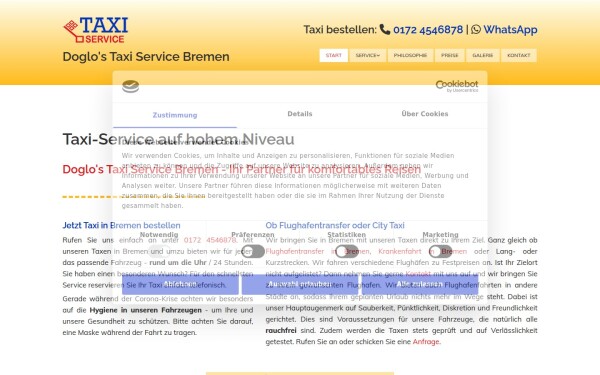Open the PREISE page

click(x=450, y=55)
